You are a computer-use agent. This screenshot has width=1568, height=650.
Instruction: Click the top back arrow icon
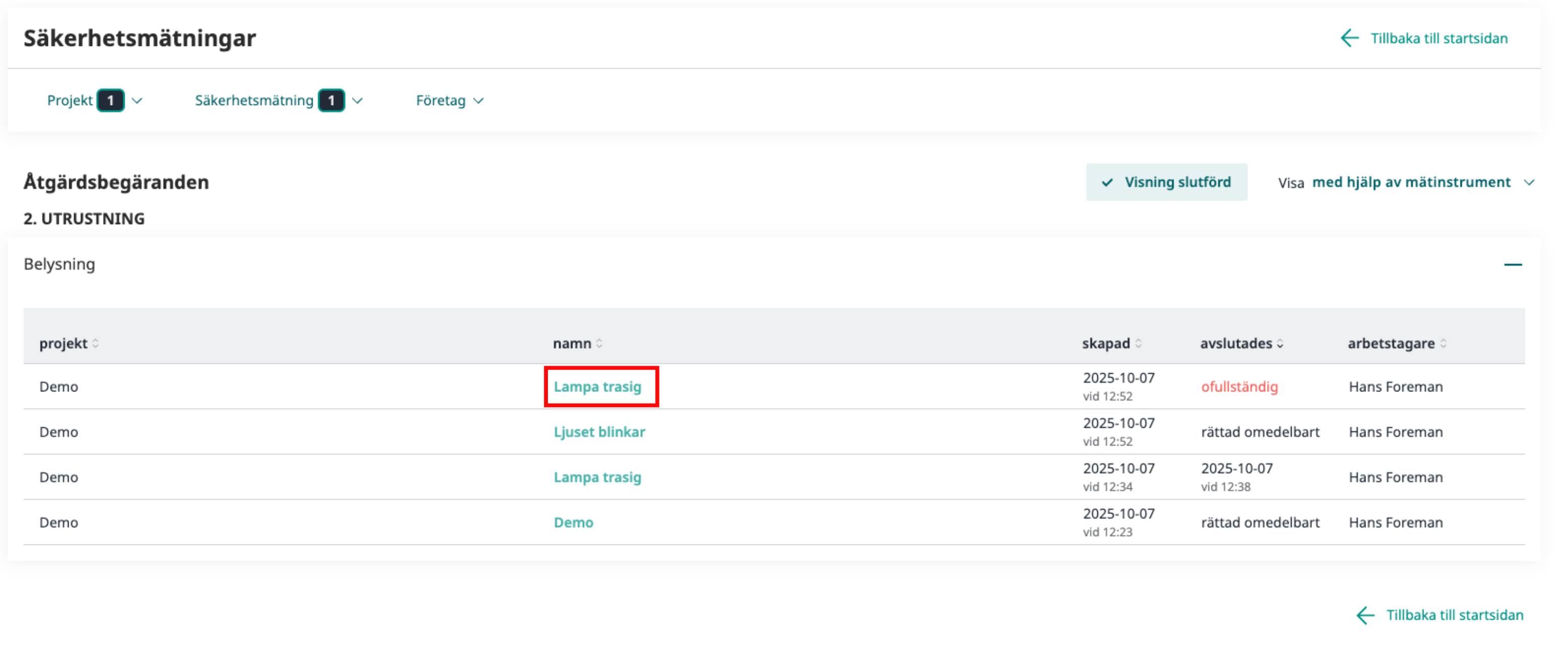1349,38
